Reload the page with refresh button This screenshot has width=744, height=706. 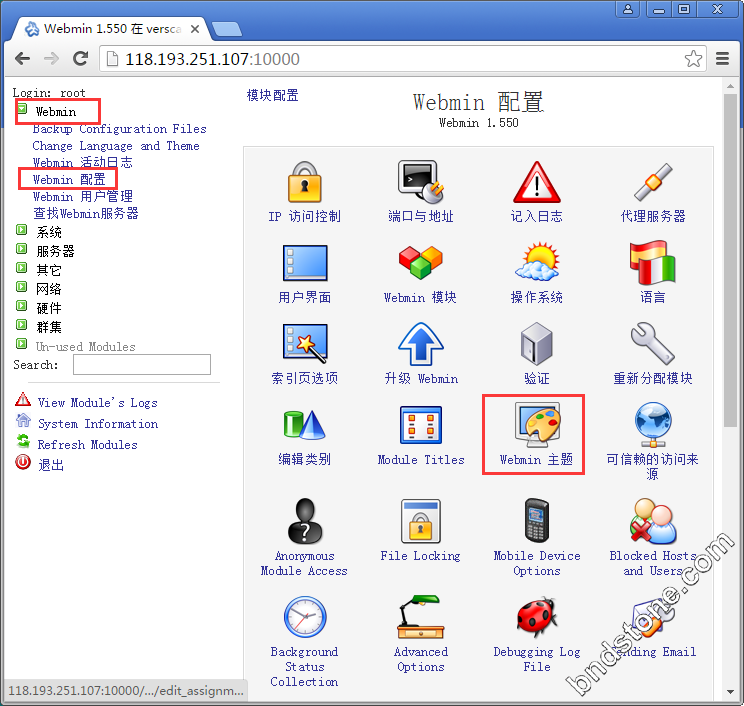81,59
